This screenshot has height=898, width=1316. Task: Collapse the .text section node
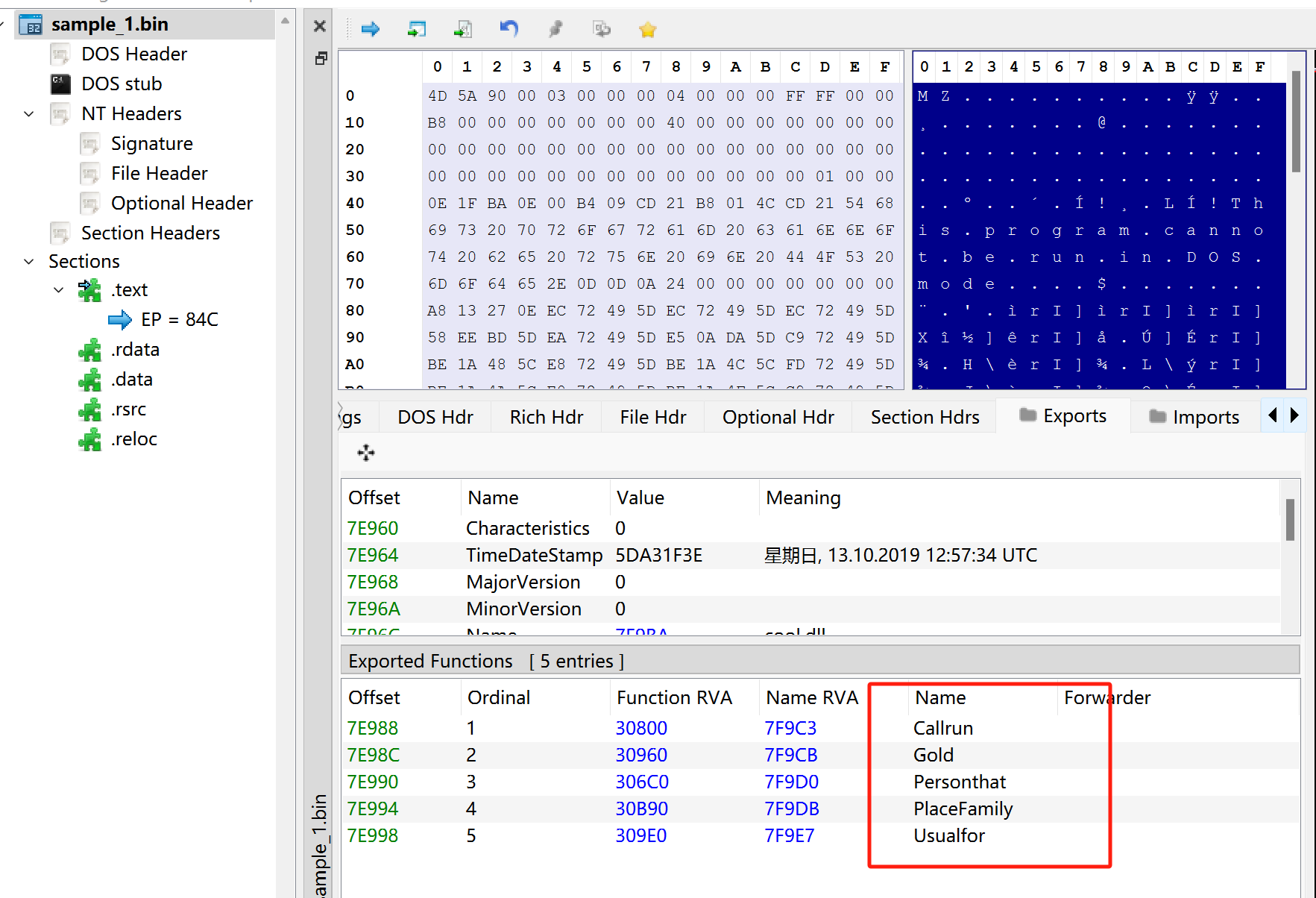point(59,289)
